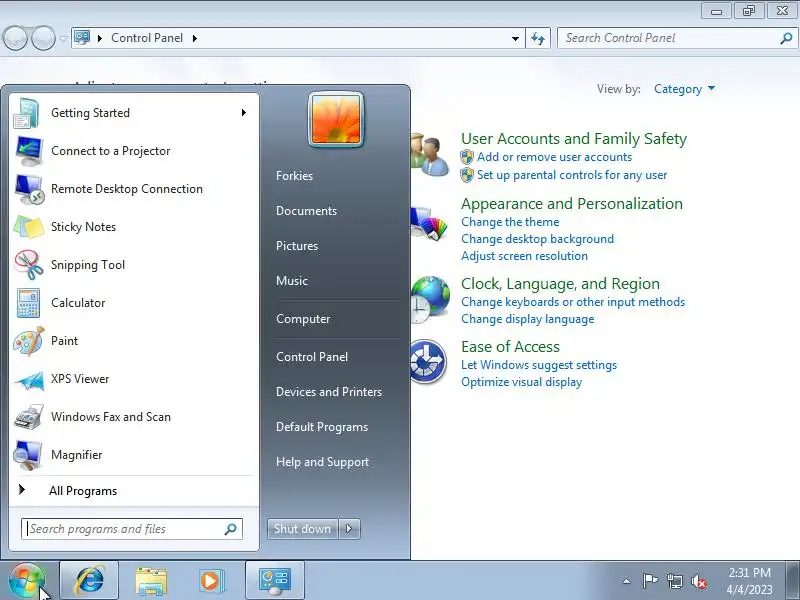The height and width of the screenshot is (600, 800).
Task: Open the Getting Started icon in Start menu
Action: [27, 113]
